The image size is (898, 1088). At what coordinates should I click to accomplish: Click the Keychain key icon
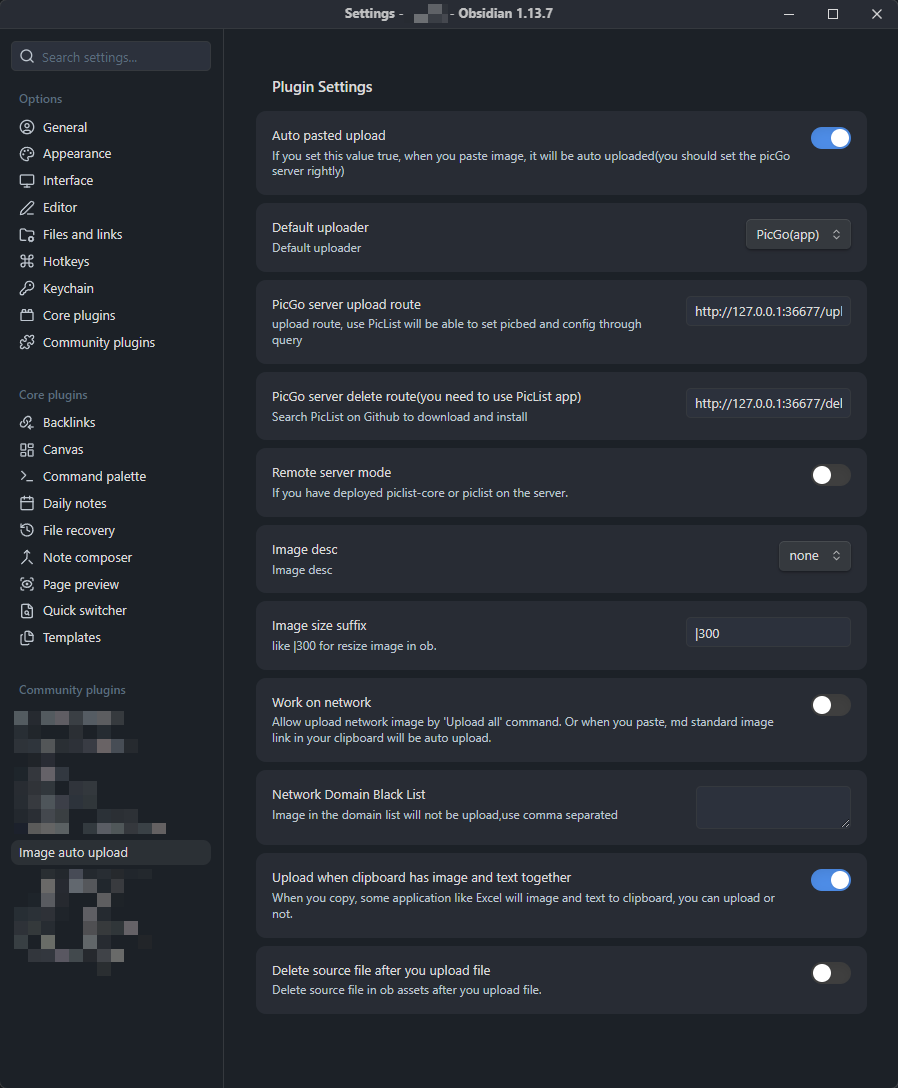click(x=27, y=288)
